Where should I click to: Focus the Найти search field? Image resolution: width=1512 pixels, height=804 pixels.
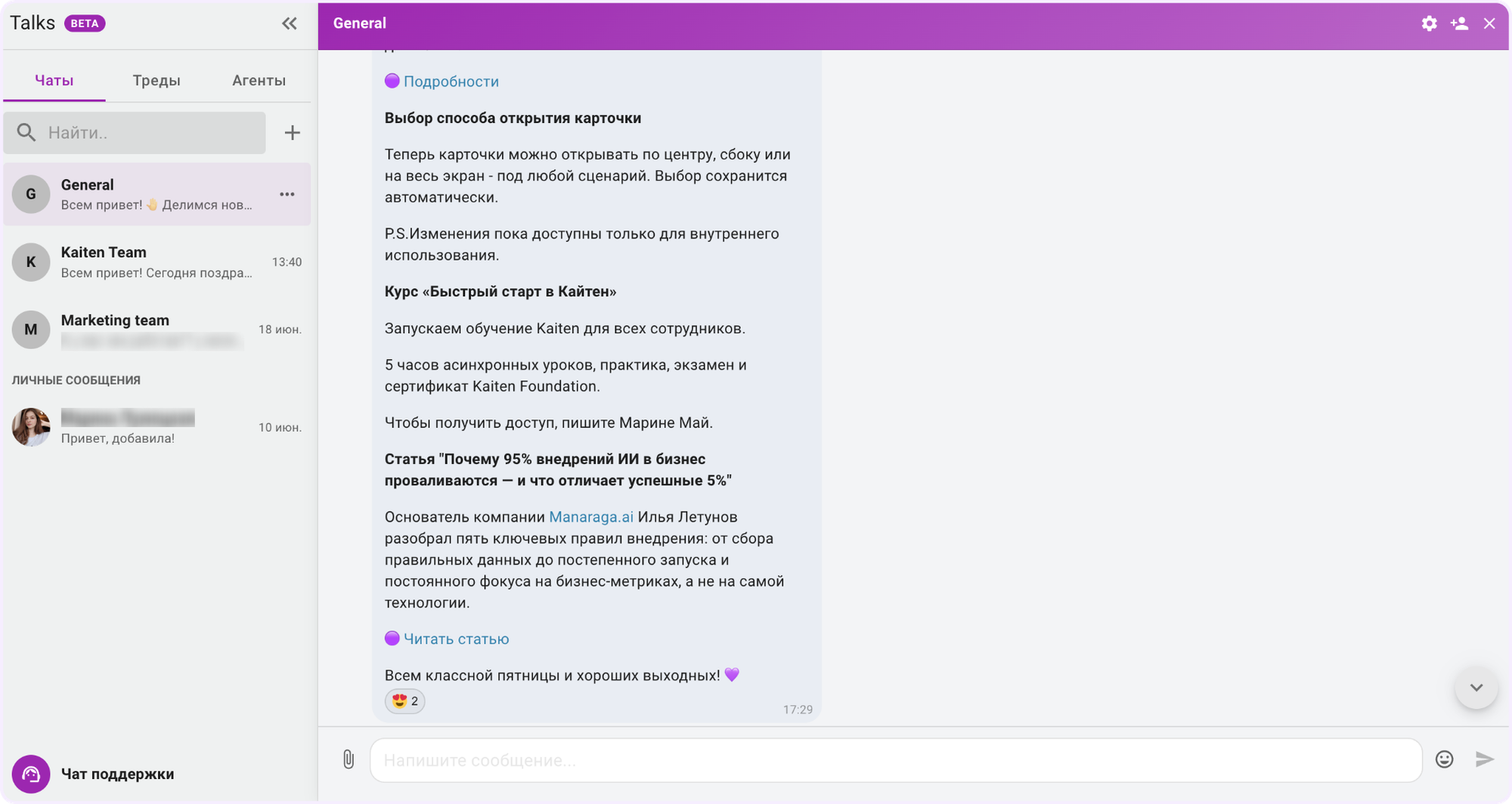(x=135, y=133)
